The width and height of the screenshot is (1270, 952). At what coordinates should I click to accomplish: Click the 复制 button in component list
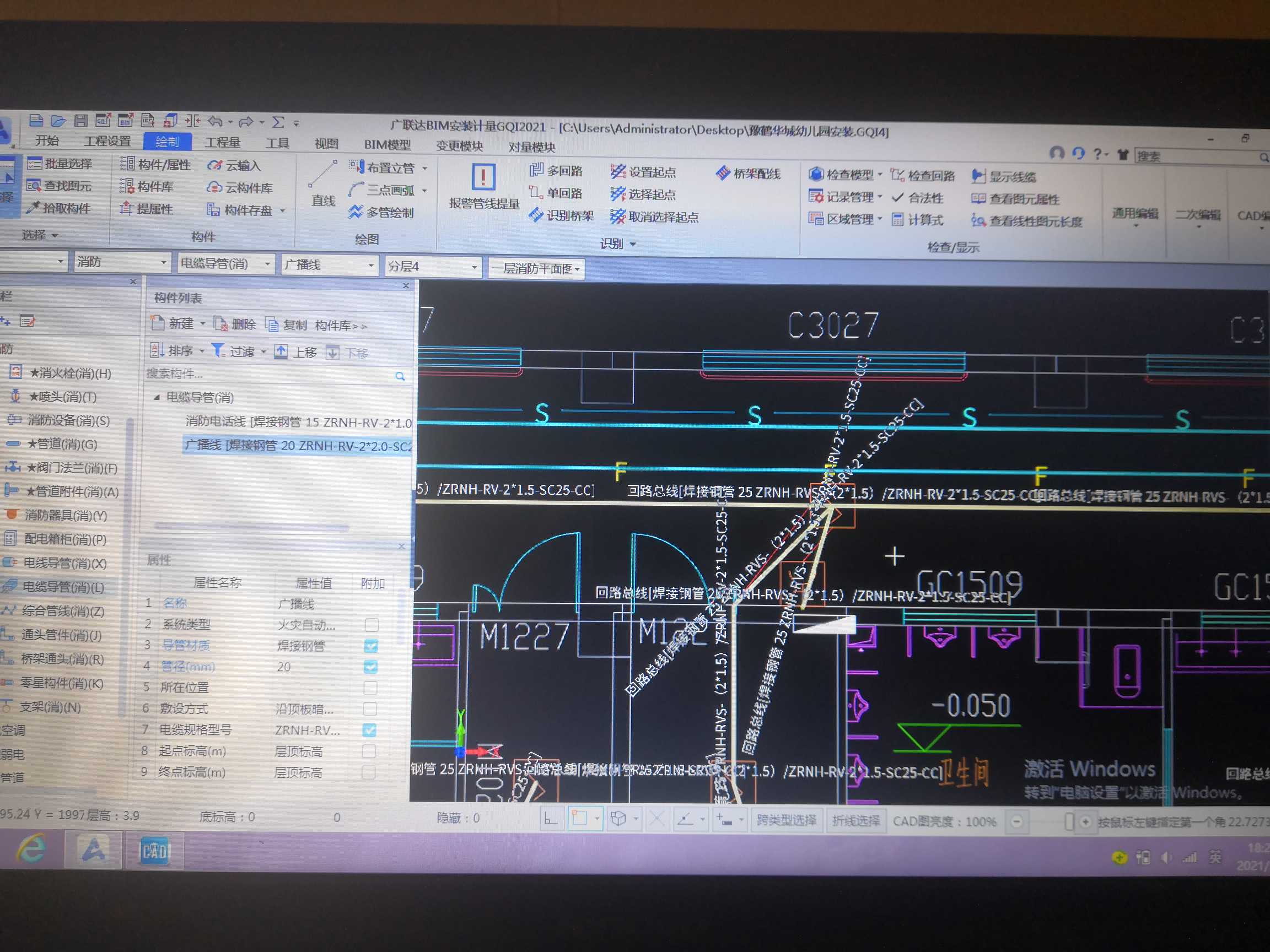[x=286, y=325]
